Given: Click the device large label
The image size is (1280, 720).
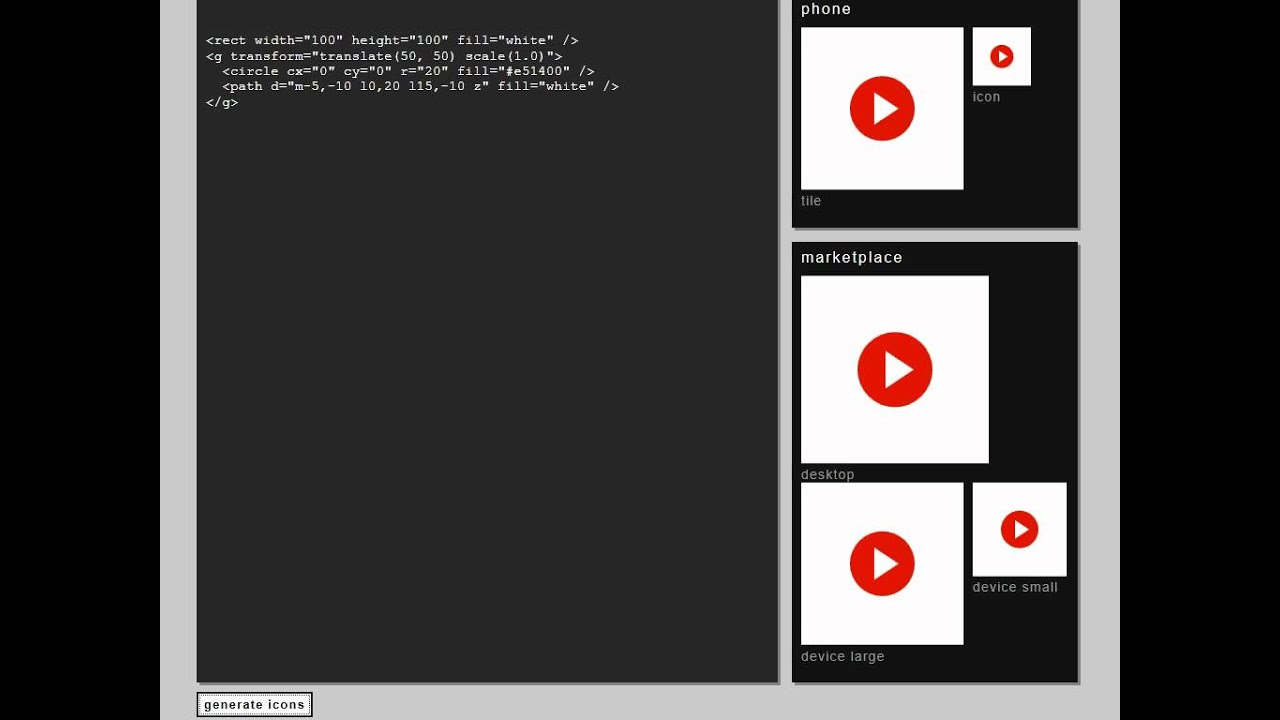Looking at the screenshot, I should pos(843,656).
